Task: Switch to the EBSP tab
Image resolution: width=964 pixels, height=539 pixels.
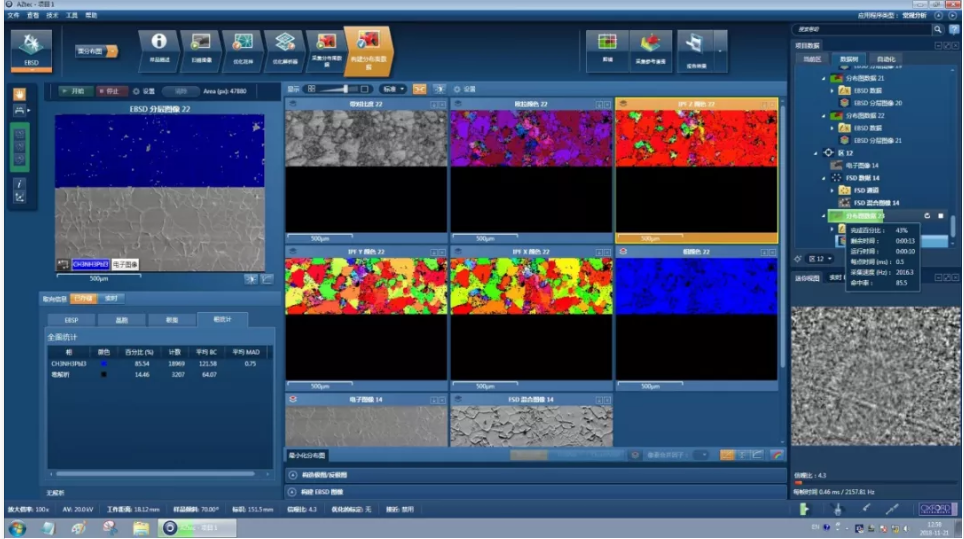Action: pyautogui.click(x=71, y=320)
